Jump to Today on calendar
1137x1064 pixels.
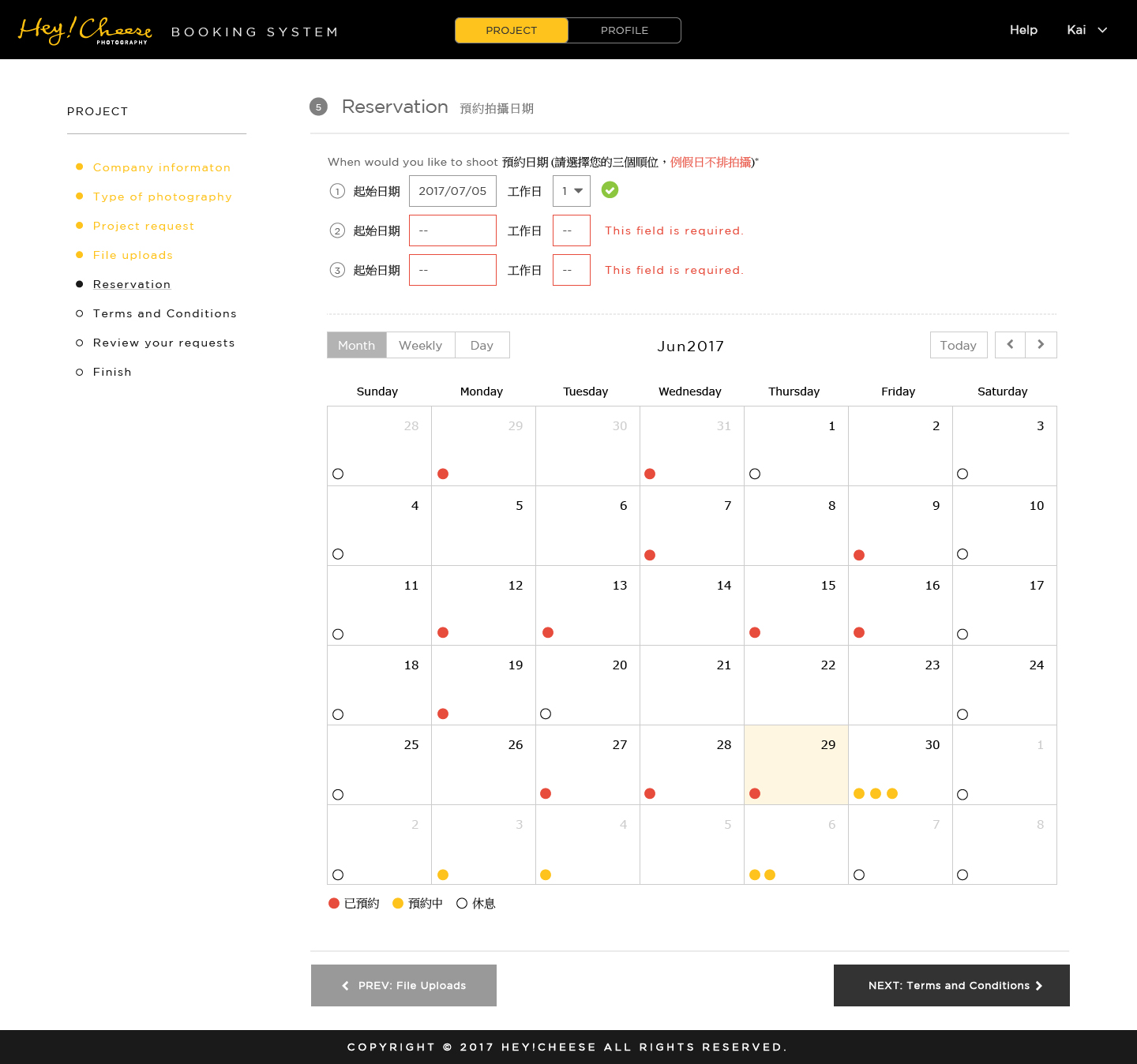point(959,345)
